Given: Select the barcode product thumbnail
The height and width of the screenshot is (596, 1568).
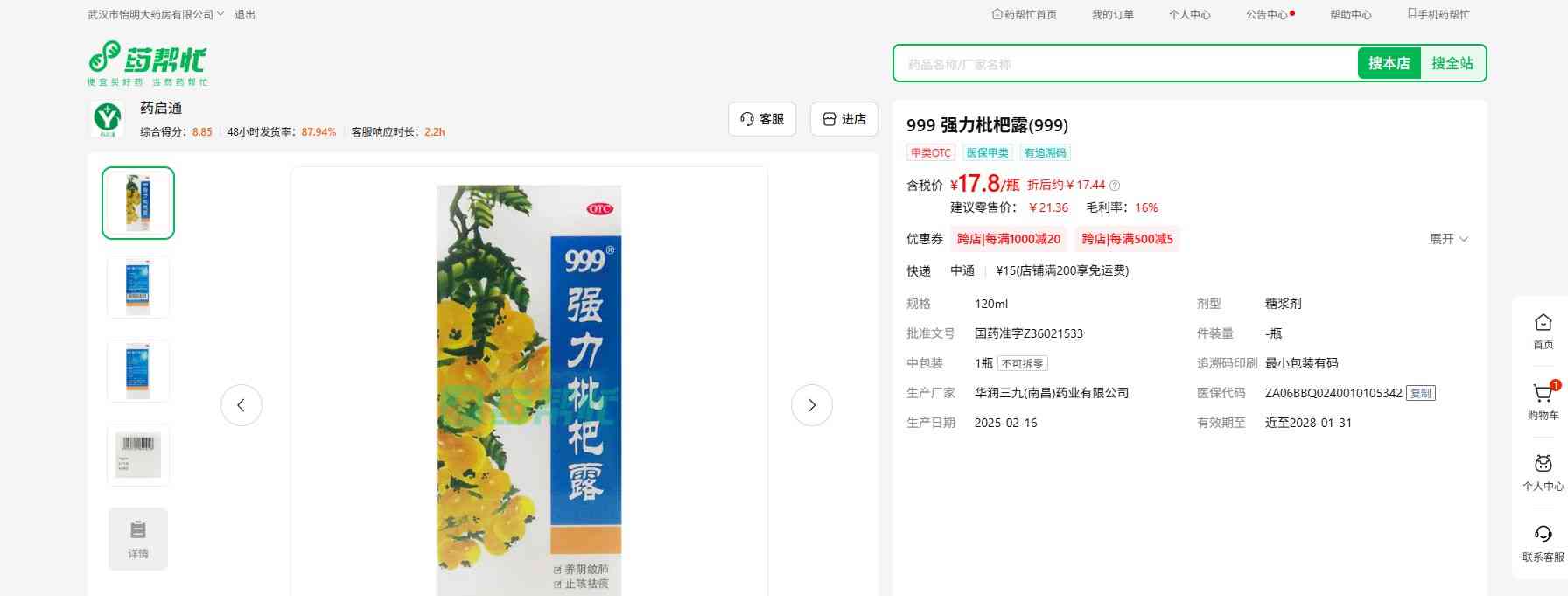Looking at the screenshot, I should [138, 455].
